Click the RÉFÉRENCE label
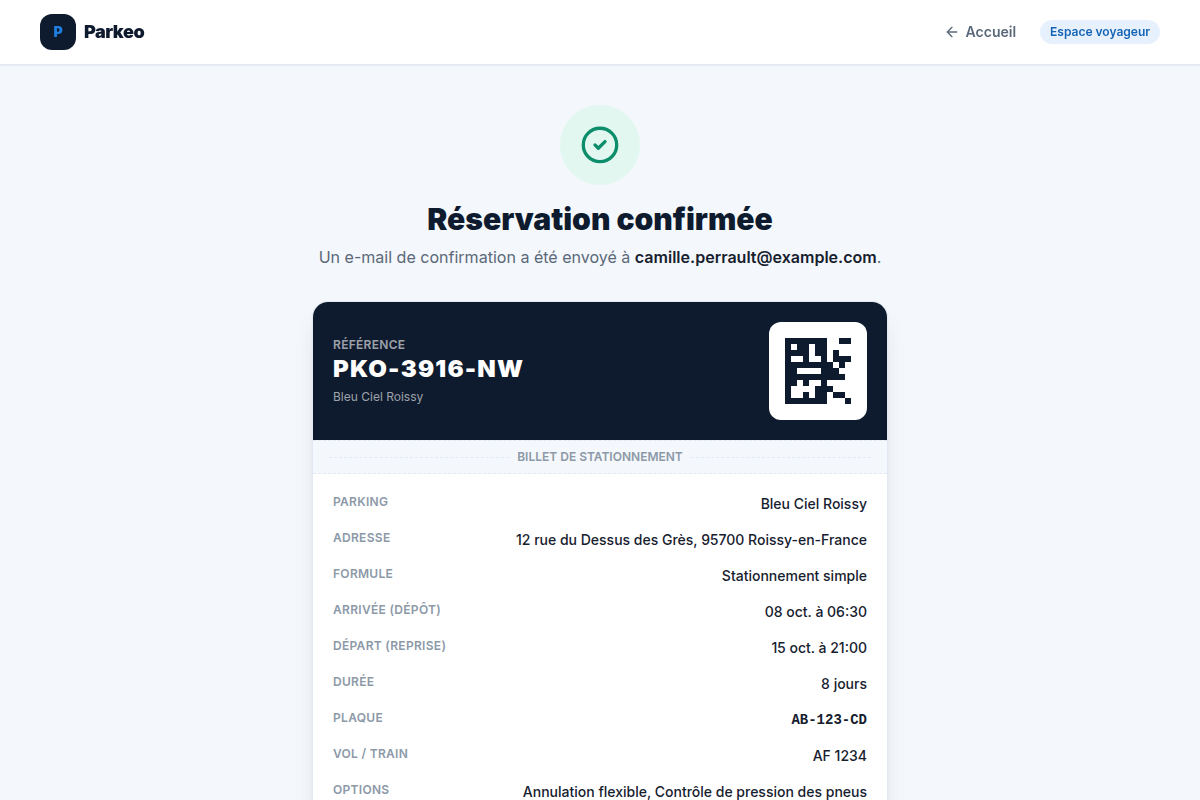This screenshot has width=1200, height=800. coord(369,344)
